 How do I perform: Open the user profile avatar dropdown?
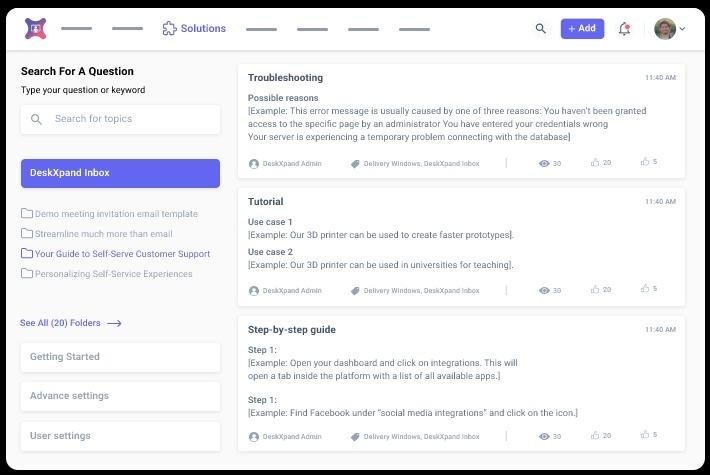click(669, 29)
